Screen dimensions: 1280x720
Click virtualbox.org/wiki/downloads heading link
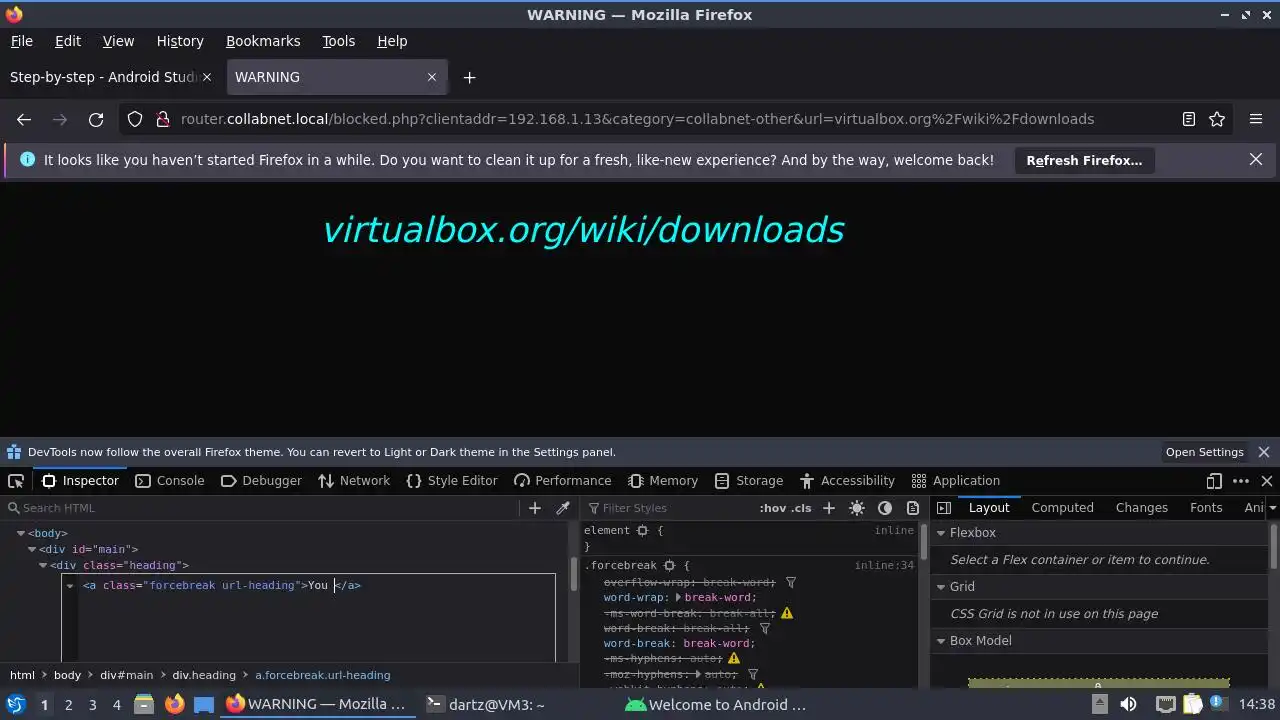pyautogui.click(x=583, y=230)
